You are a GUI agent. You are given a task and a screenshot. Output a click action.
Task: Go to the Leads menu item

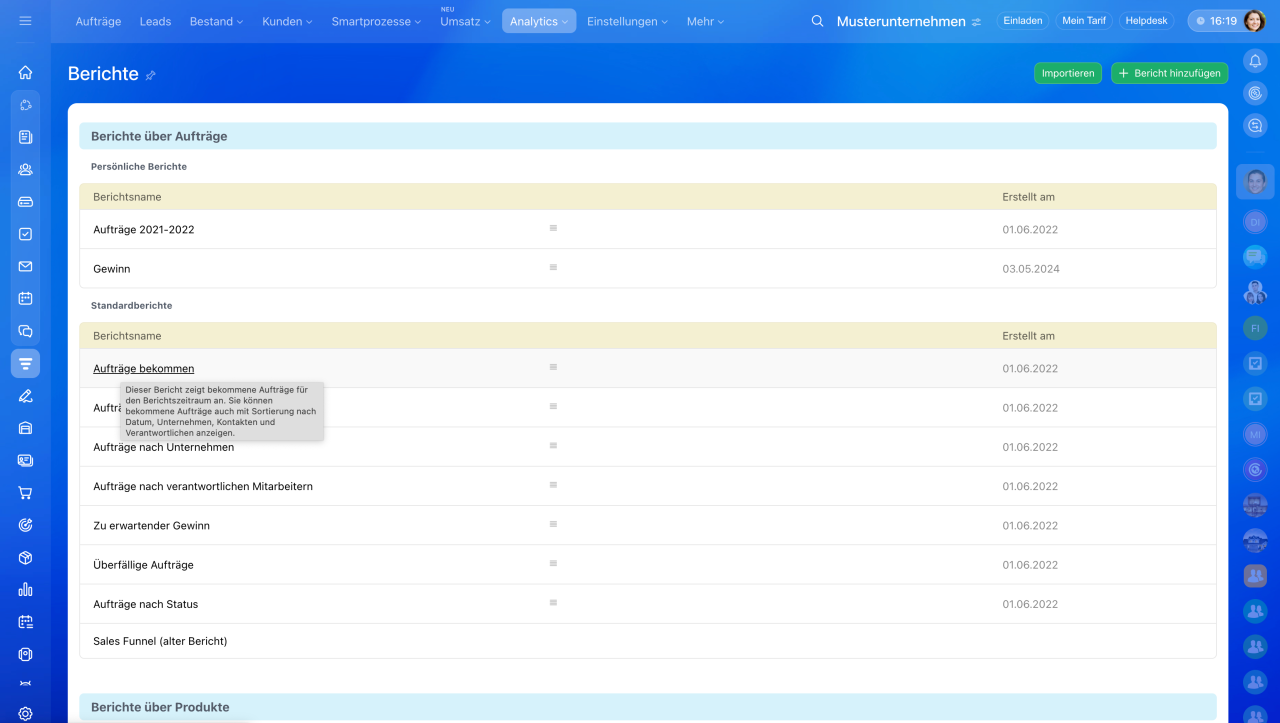(x=155, y=21)
